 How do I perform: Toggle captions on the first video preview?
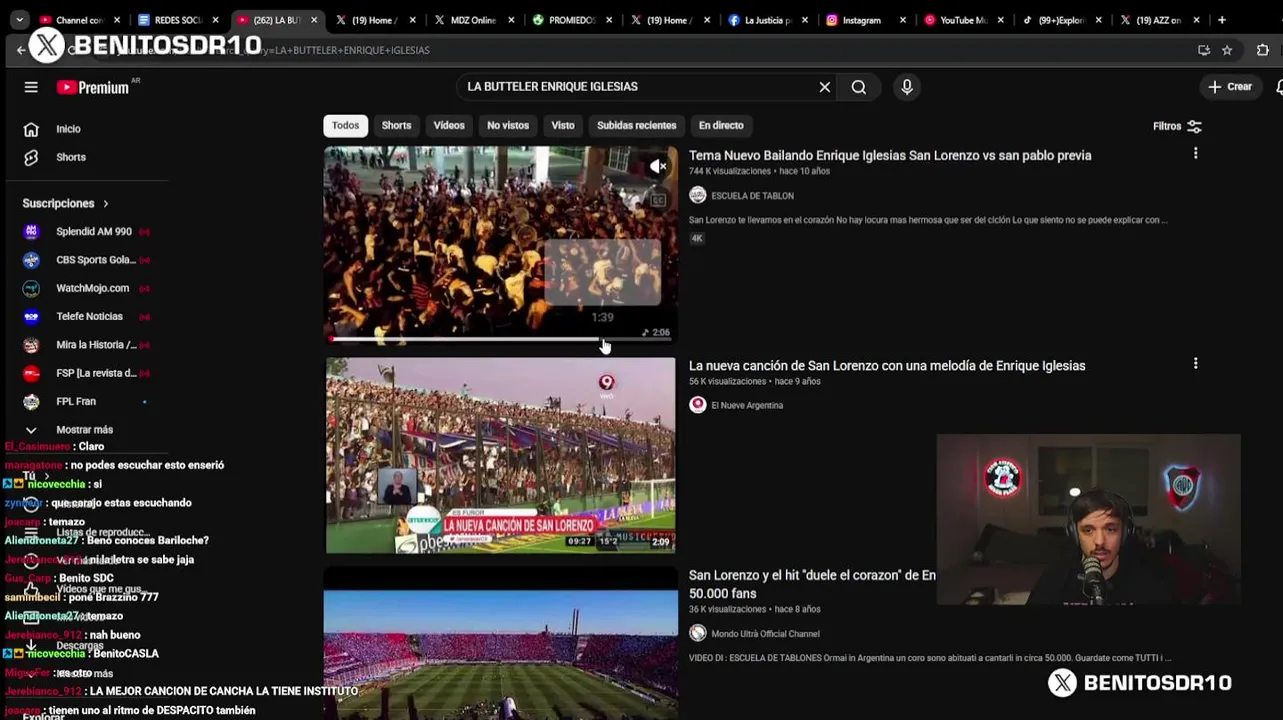[x=658, y=200]
